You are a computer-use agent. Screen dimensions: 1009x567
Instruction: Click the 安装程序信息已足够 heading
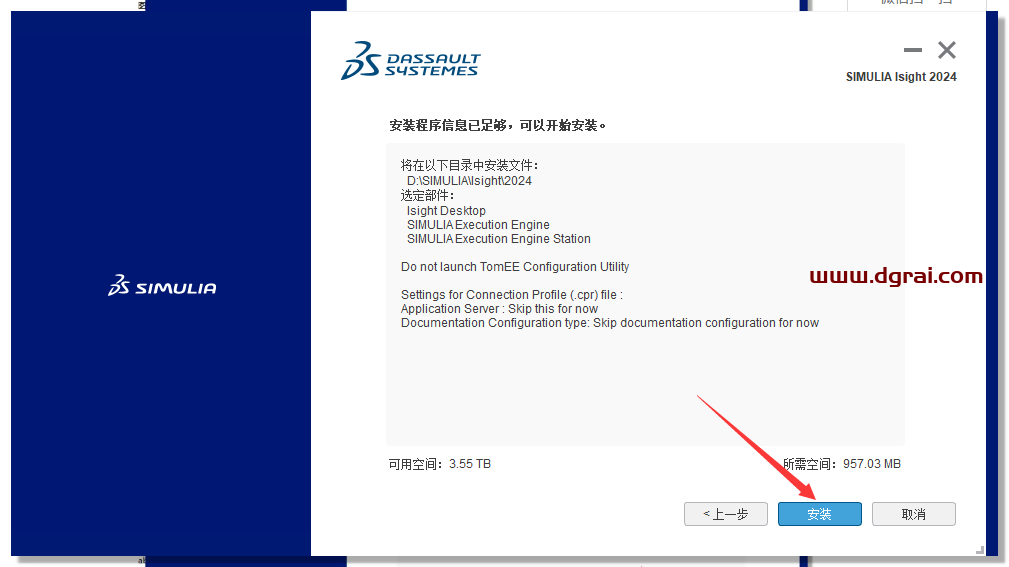tap(497, 125)
